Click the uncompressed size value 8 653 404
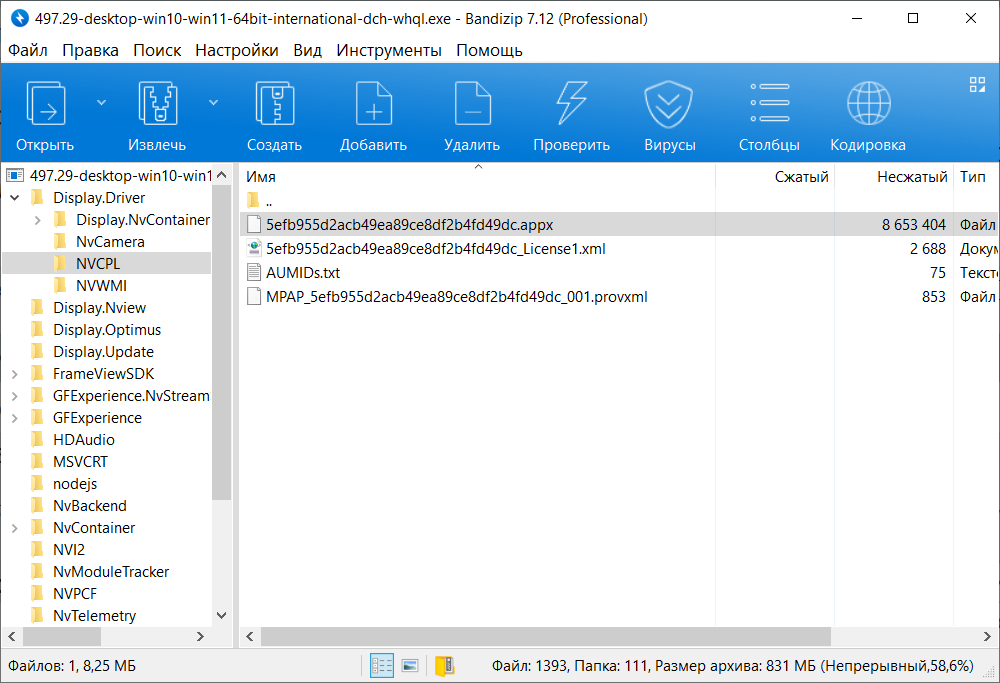 point(913,224)
